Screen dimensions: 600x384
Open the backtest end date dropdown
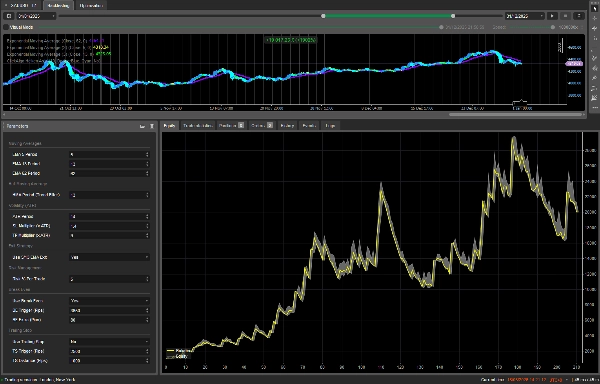point(525,16)
